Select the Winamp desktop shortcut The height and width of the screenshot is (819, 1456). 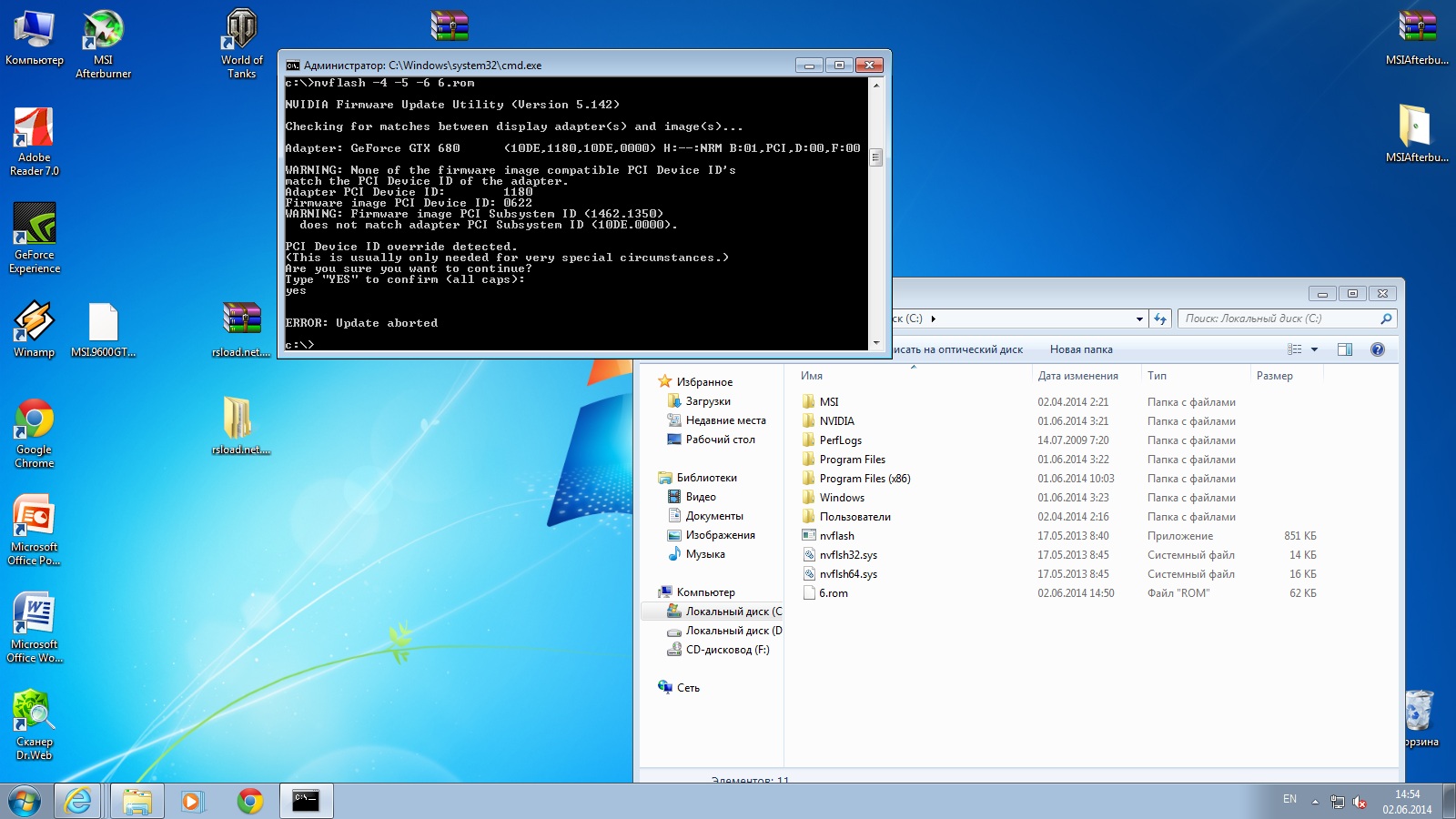tap(35, 329)
